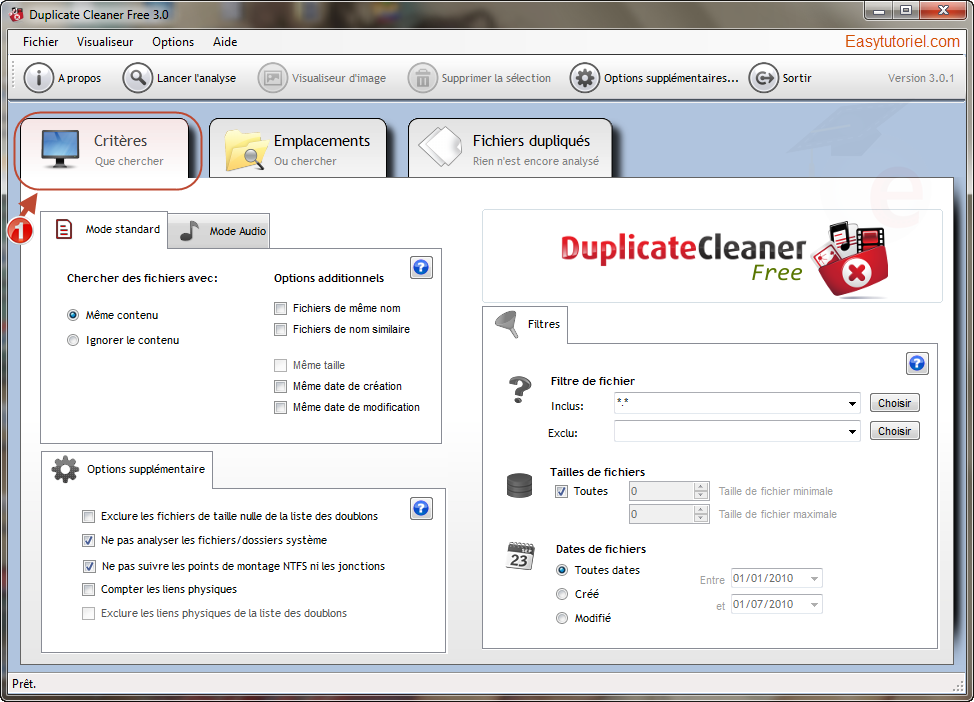This screenshot has width=974, height=702.
Task: Click the Duplicate Cleaner title bar app icon
Action: 17,14
